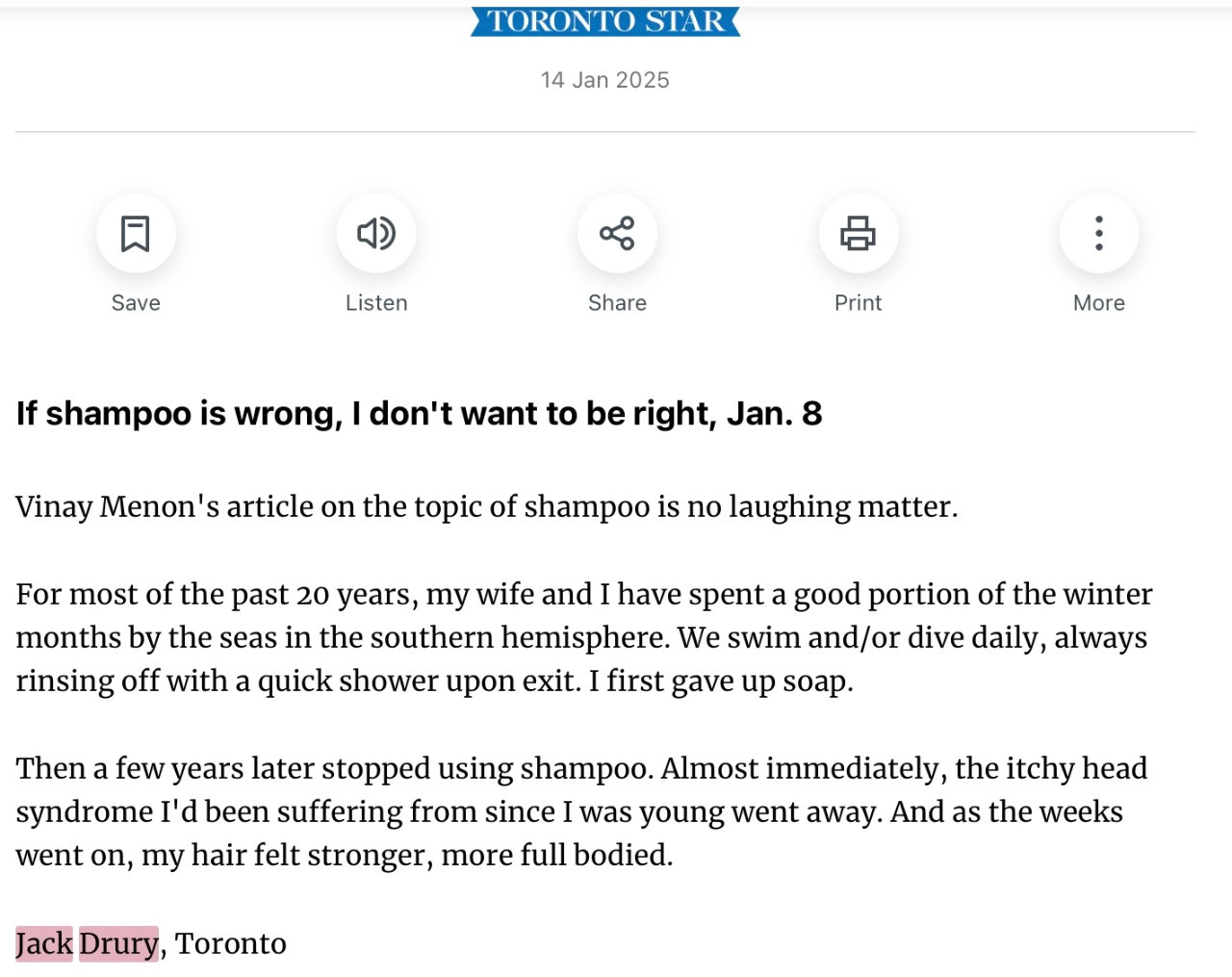Click the shampoo headline dated Jan. 8

pos(419,414)
